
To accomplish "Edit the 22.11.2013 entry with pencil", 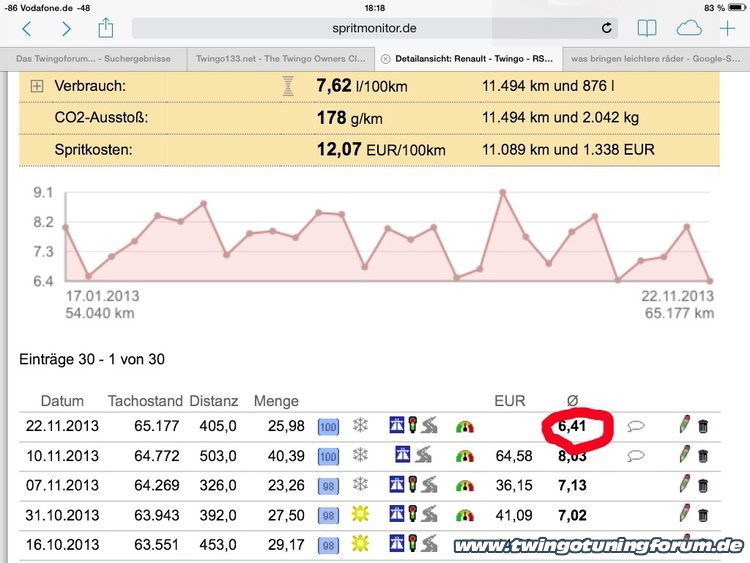I will (x=684, y=425).
